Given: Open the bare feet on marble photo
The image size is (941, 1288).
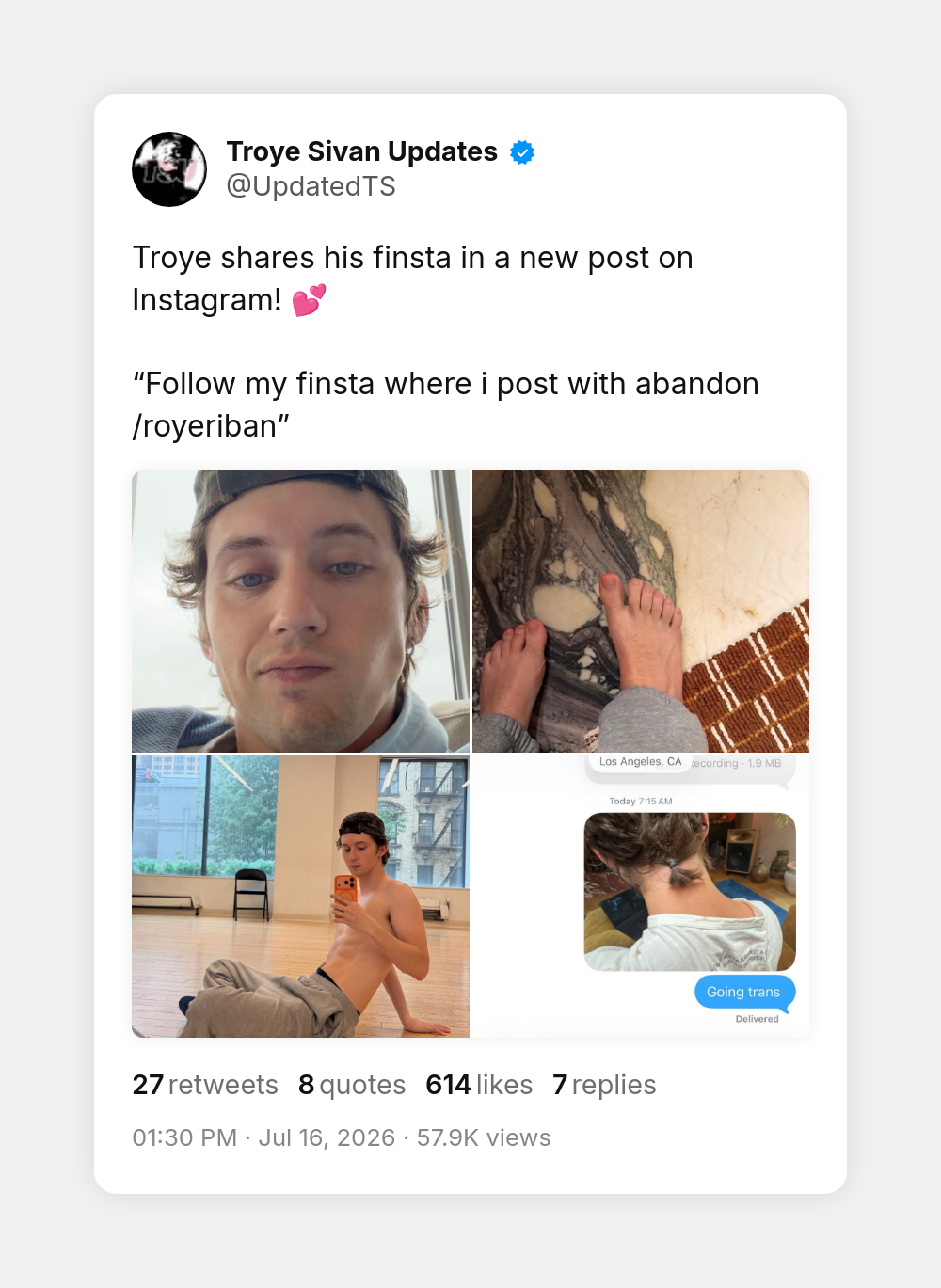Looking at the screenshot, I should coord(641,612).
